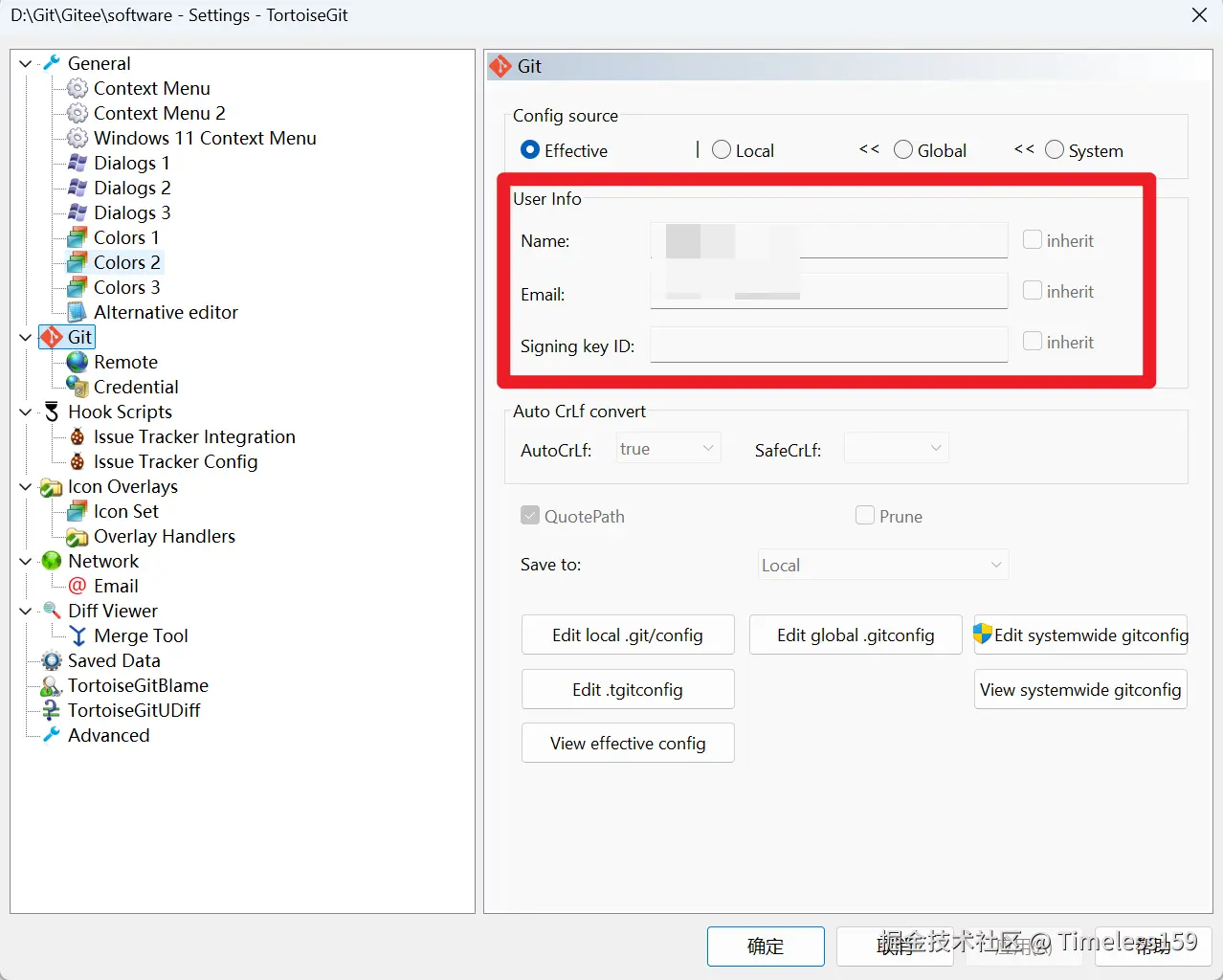Click the View systemwide gitconfig button
1223x980 pixels.
tap(1080, 689)
